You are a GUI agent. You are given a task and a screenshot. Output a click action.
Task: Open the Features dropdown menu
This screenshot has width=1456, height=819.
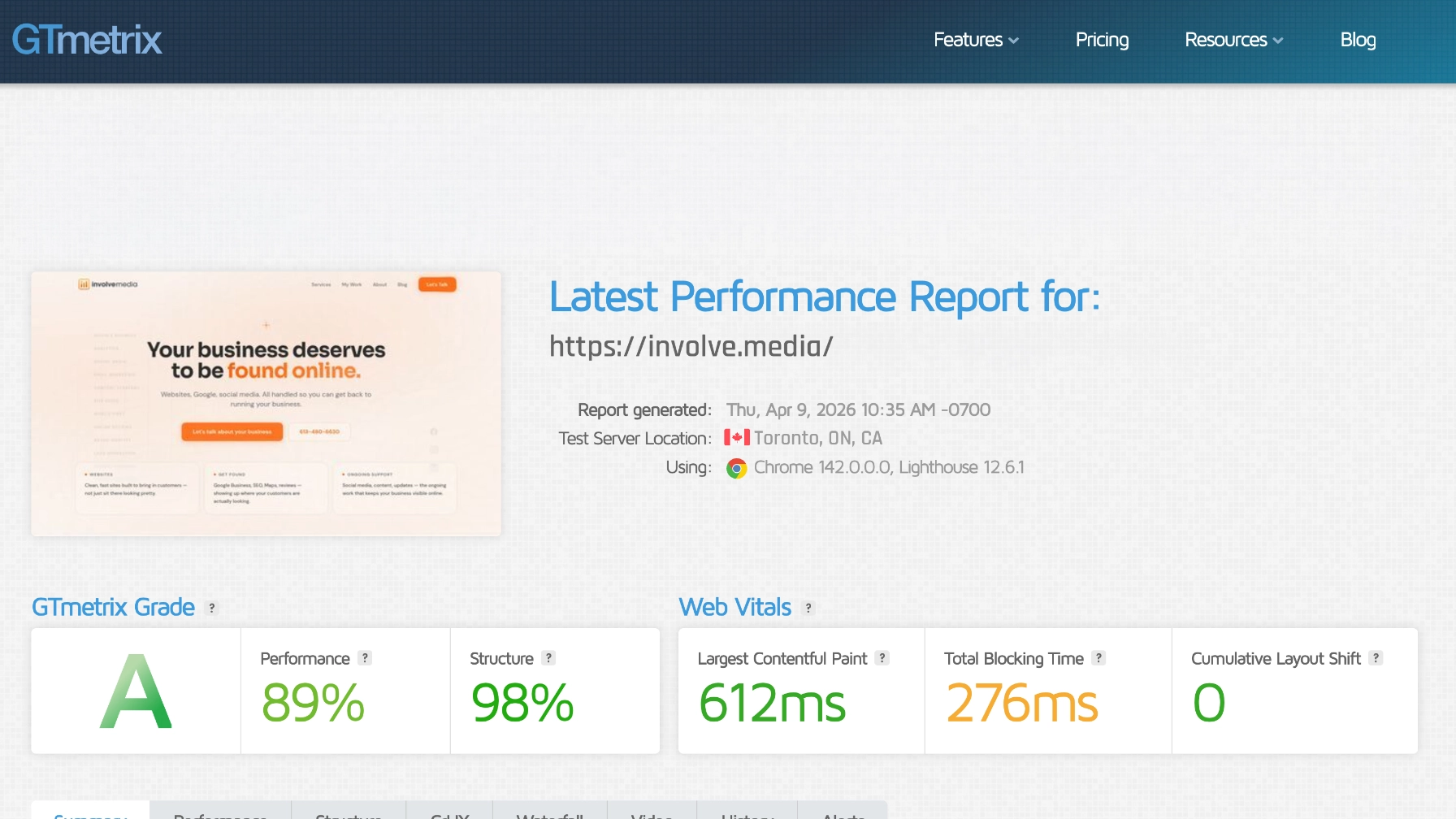tap(976, 40)
